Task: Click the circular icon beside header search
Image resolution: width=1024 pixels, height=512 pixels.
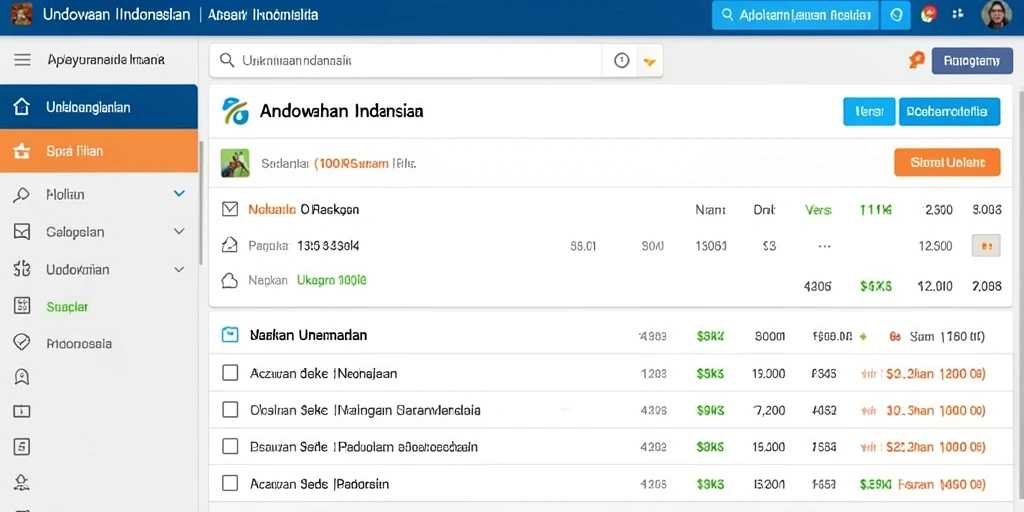Action: tap(896, 15)
